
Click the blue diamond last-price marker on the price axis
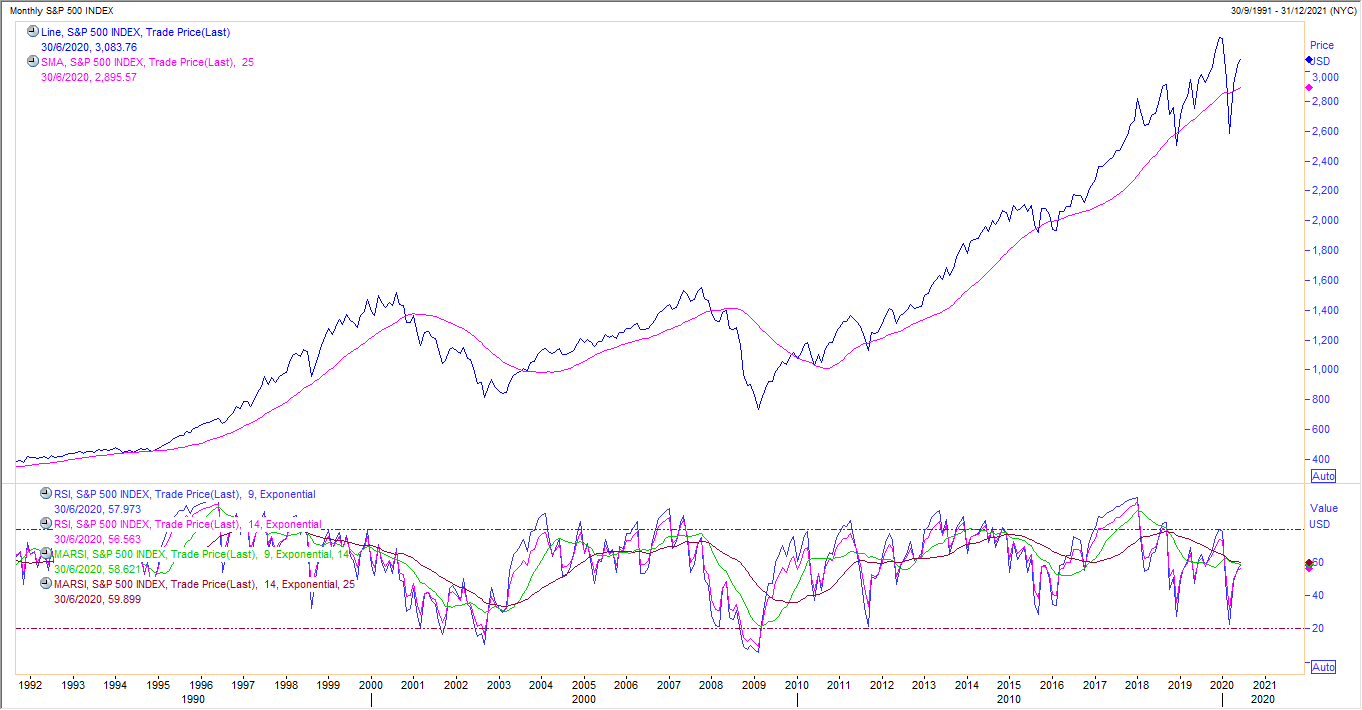point(1309,61)
